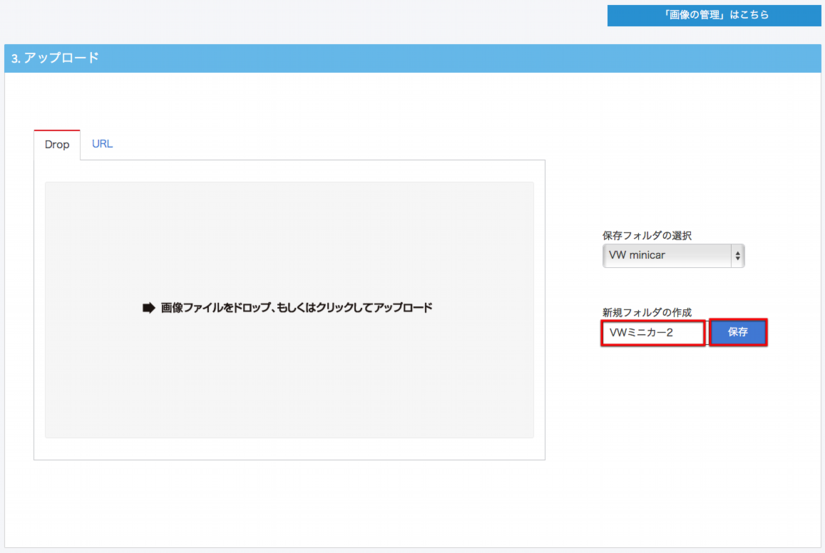825x553 pixels.
Task: Click empty gray area of image drop zone
Action: tap(290, 390)
